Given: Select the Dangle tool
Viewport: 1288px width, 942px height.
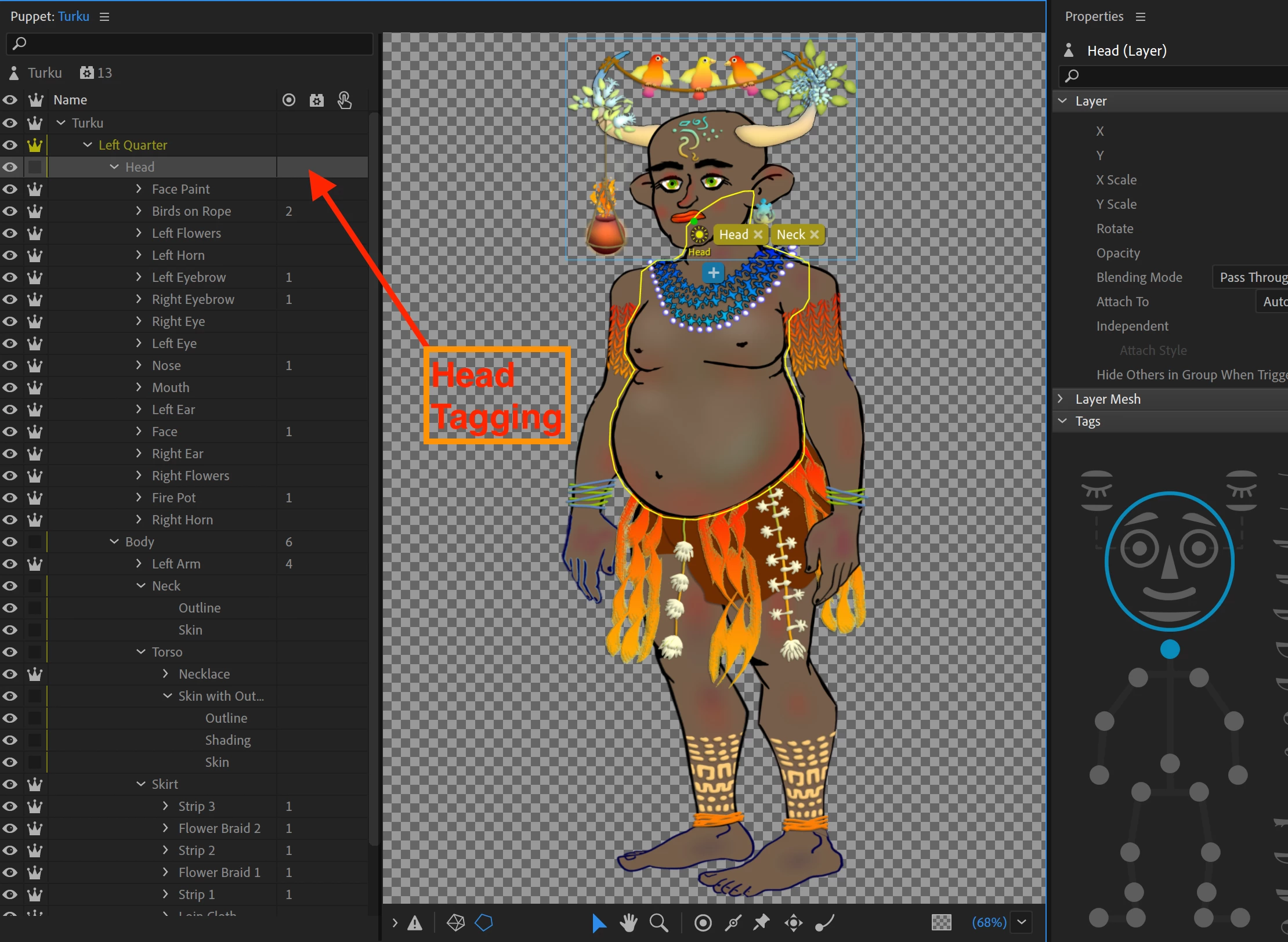Looking at the screenshot, I should (x=824, y=922).
